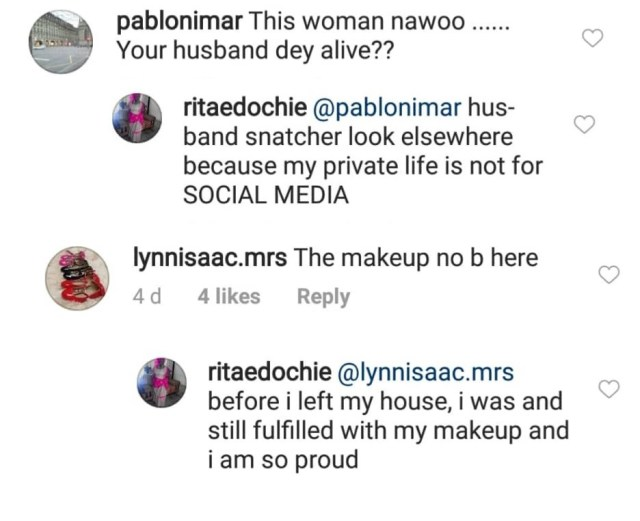Image resolution: width=640 pixels, height=521 pixels.
Task: Reply to lynnisaac.mrs comment
Action: coord(323,296)
